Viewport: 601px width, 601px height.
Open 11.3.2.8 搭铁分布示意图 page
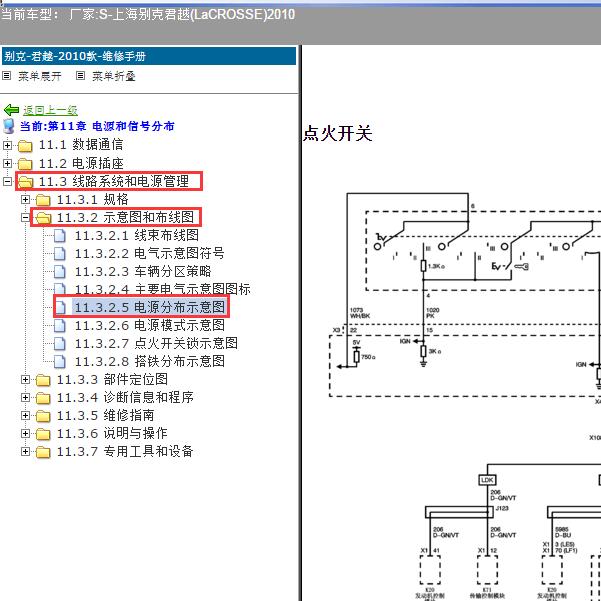pos(149,361)
